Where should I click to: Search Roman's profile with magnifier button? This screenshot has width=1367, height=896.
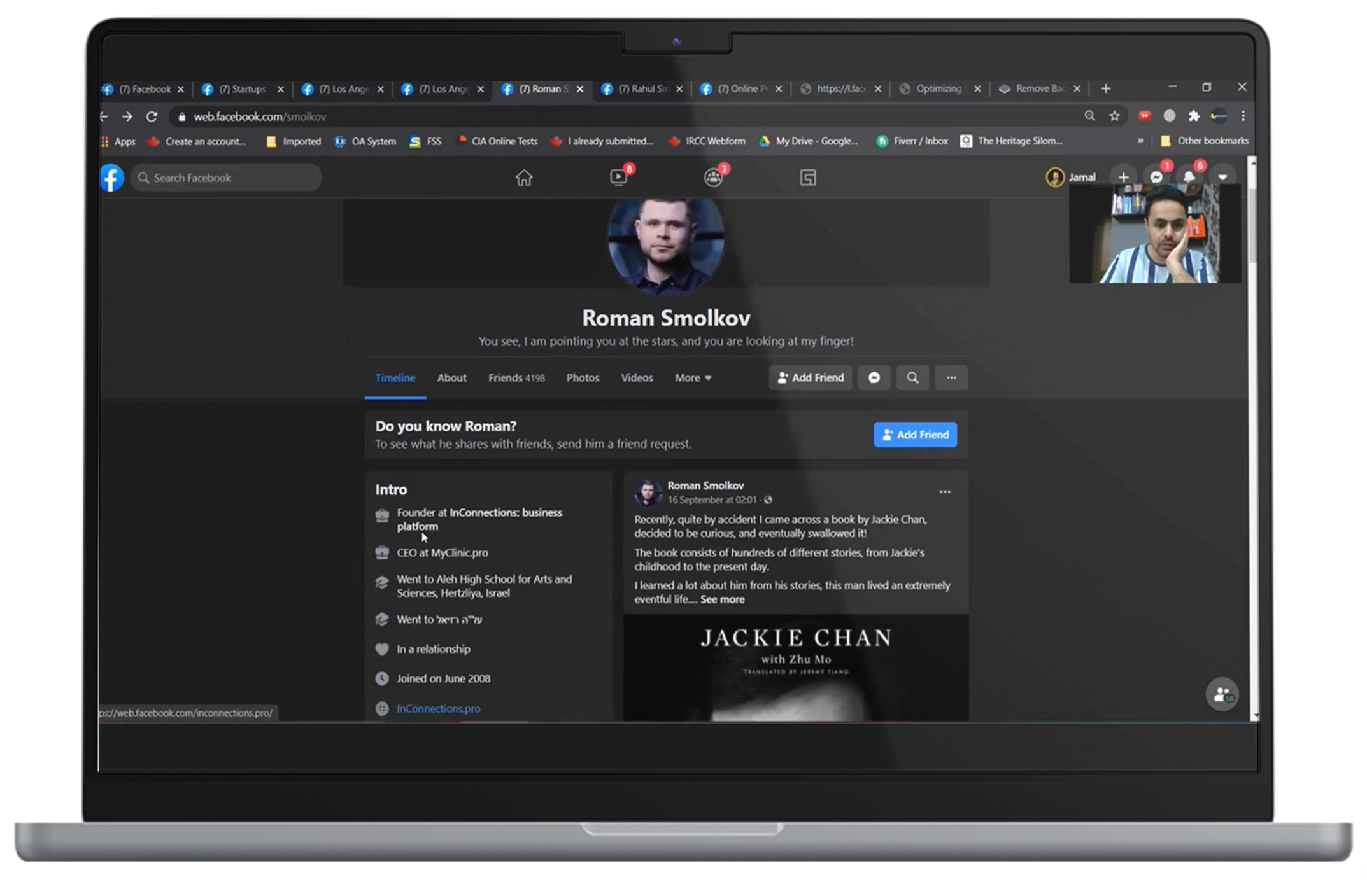(x=912, y=377)
